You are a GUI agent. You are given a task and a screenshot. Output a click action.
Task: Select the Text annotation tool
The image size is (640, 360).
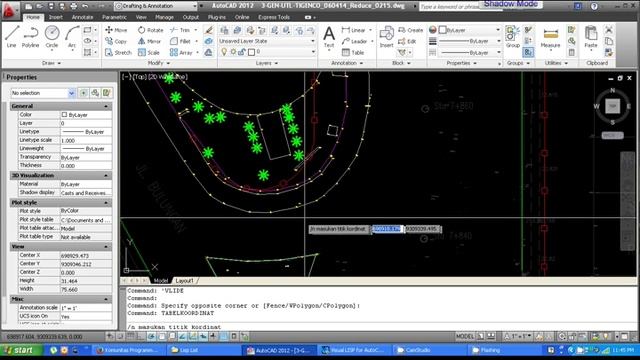pyautogui.click(x=329, y=37)
